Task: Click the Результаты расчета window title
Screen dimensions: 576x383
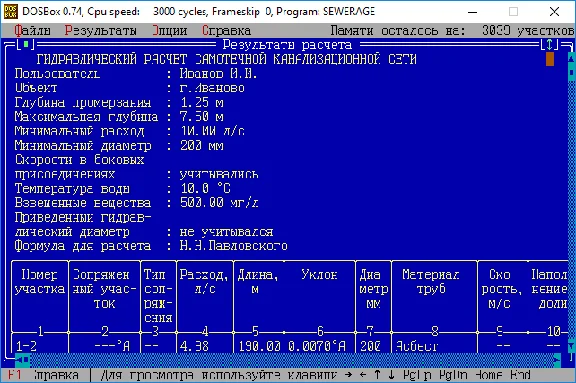Action: (x=287, y=45)
